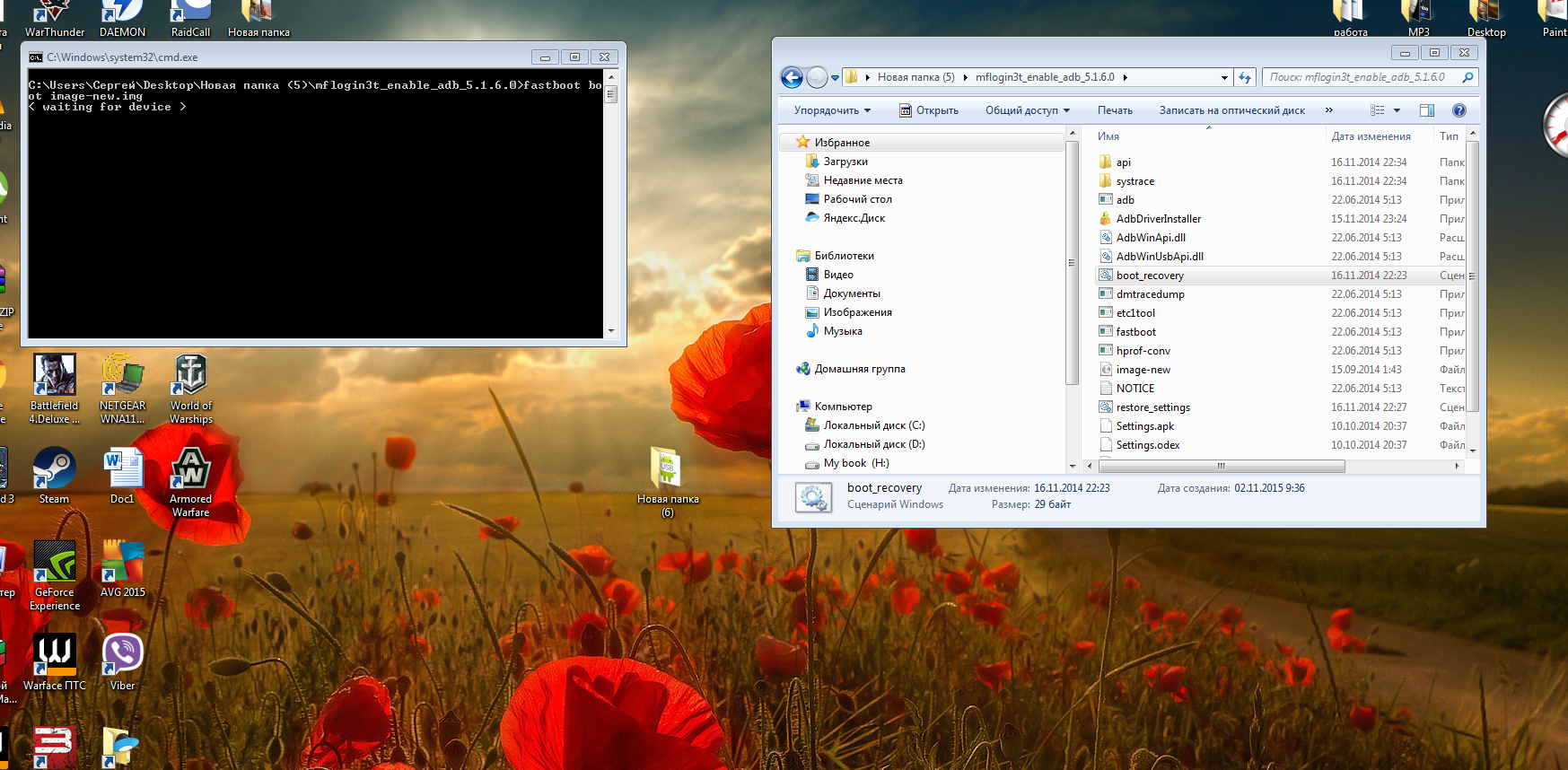Expand the Упорядочить dropdown menu
1568x770 pixels.
point(832,110)
